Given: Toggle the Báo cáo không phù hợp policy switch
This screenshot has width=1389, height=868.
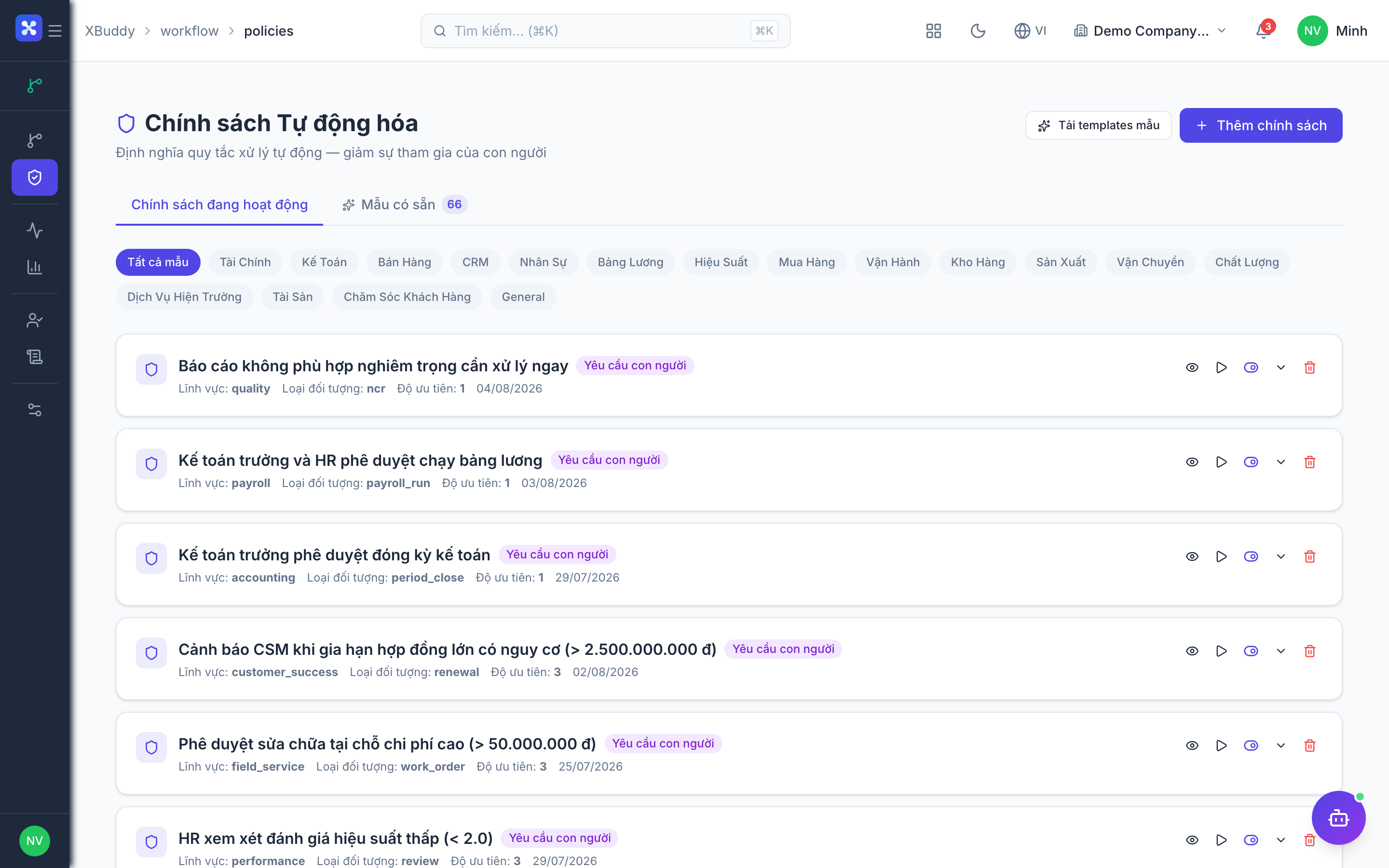Looking at the screenshot, I should click(x=1251, y=367).
